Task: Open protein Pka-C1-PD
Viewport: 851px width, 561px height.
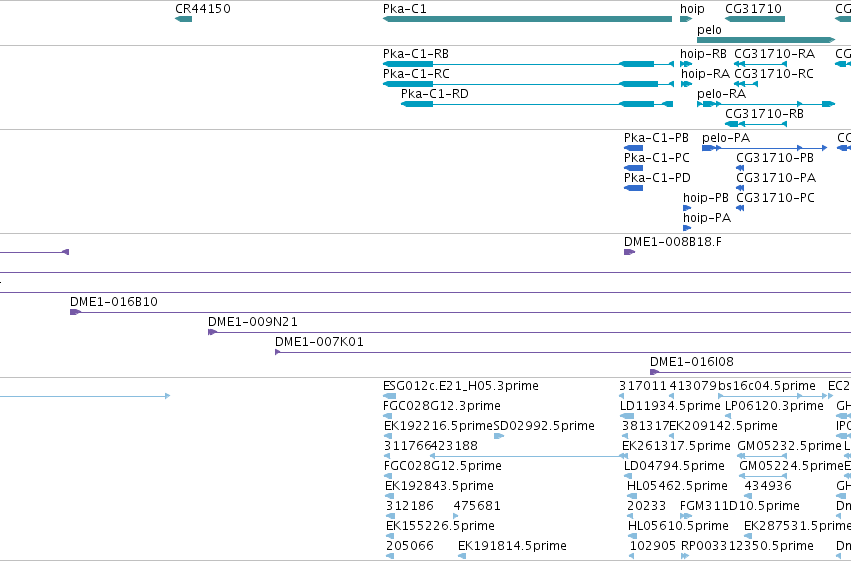Action: click(x=633, y=188)
